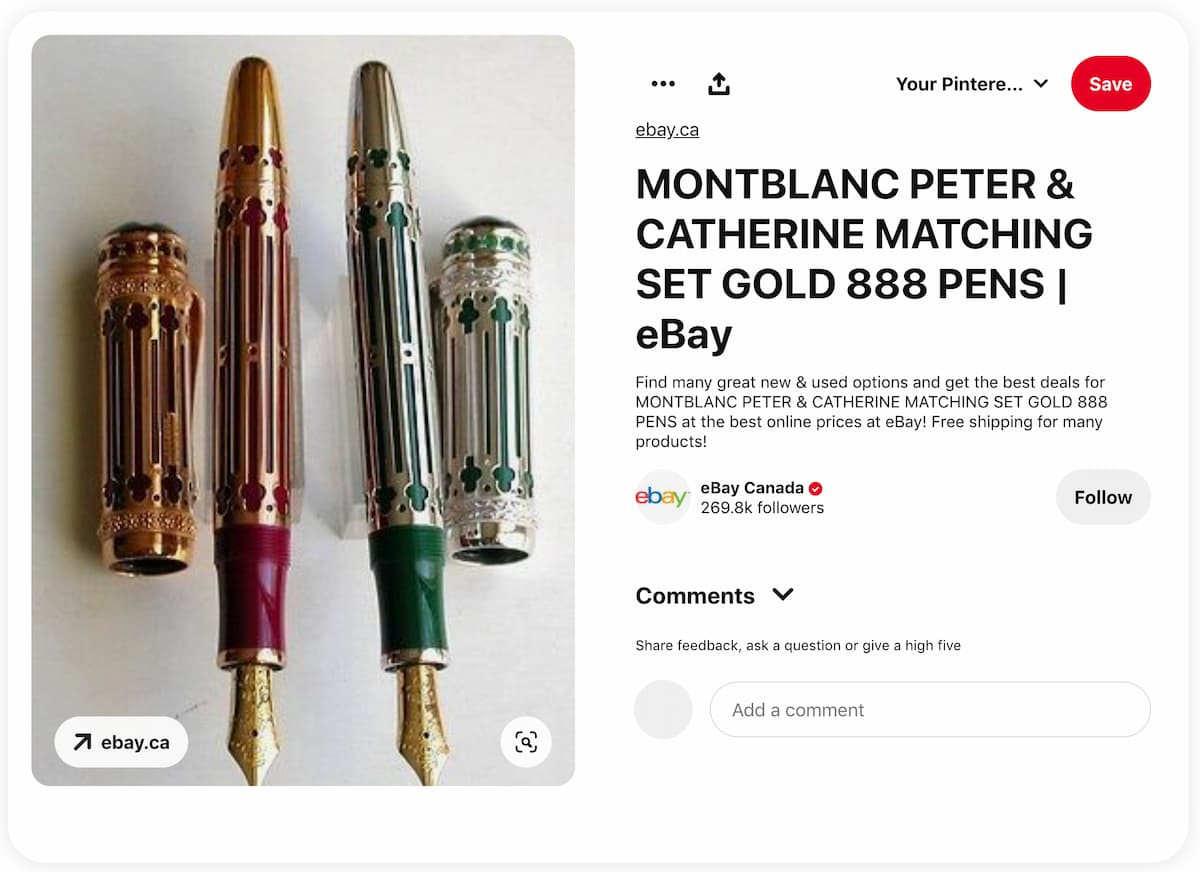Collapse the Comments section chevron
The width and height of the screenshot is (1200, 872).
click(783, 595)
